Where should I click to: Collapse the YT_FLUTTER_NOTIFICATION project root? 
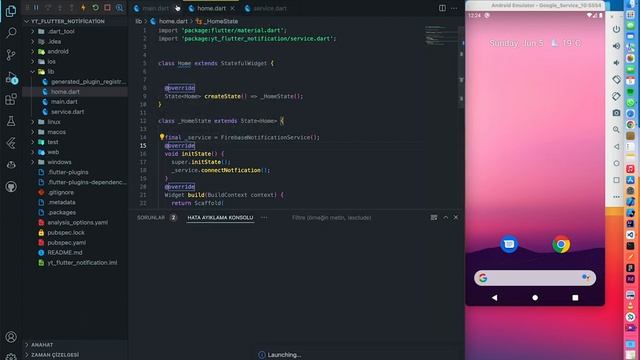[65, 21]
